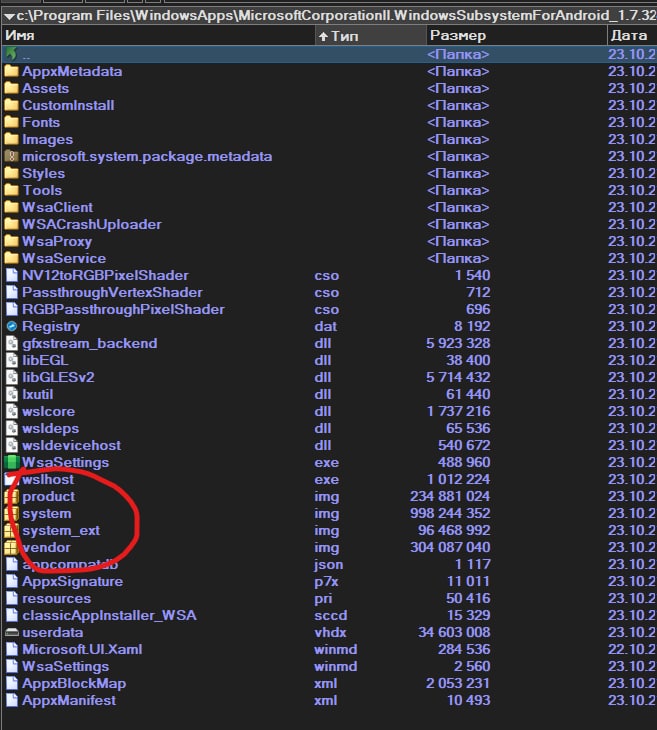Click the Styles folder icon
657x730 pixels.
coord(11,173)
